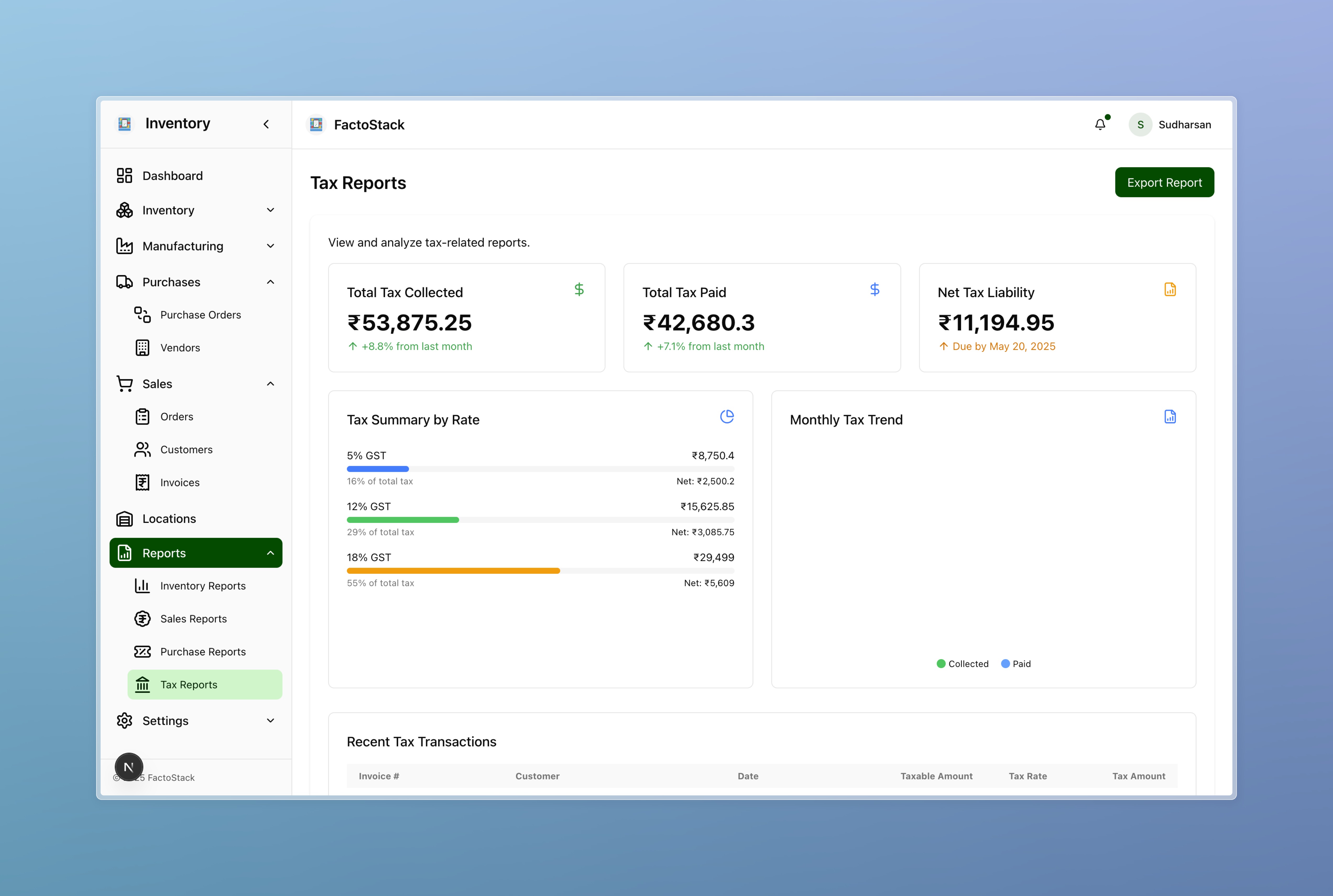1333x896 pixels.
Task: Click the 12% GST progress bar
Action: (540, 520)
